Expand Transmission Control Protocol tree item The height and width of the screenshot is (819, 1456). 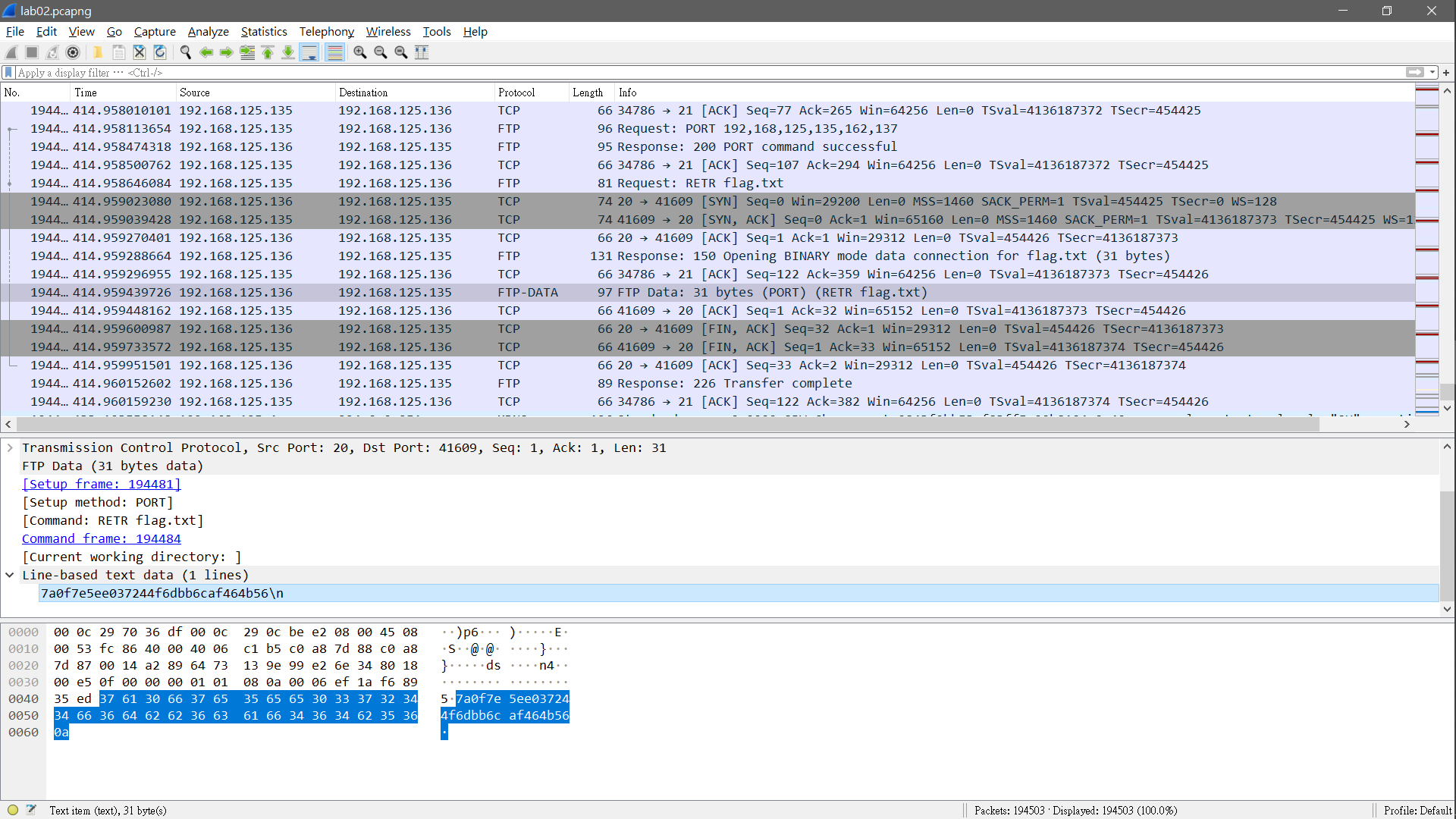pos(10,448)
